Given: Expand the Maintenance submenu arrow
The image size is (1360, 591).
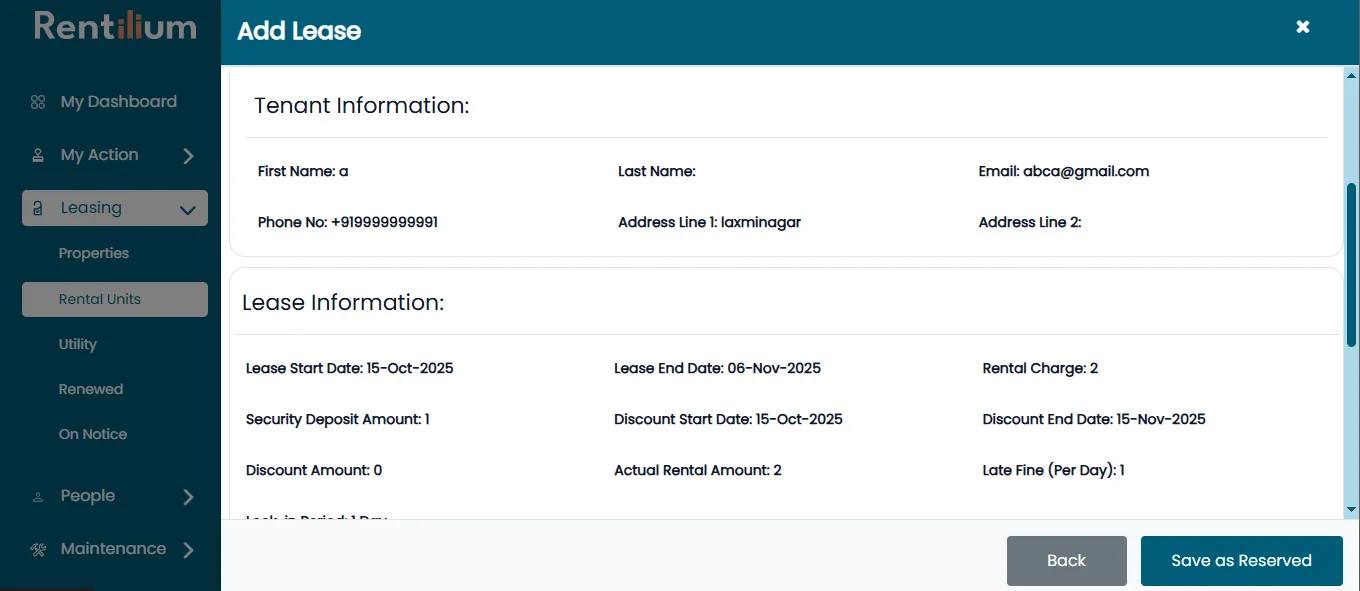Looking at the screenshot, I should pyautogui.click(x=188, y=549).
